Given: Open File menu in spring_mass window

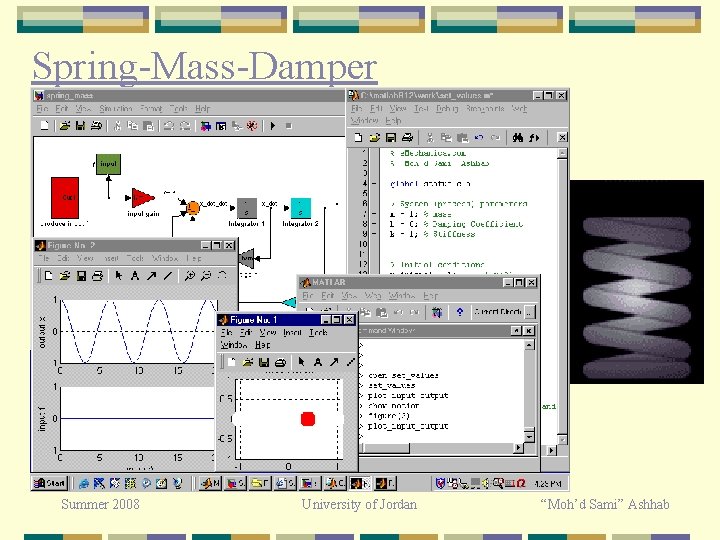Looking at the screenshot, I should click(x=42, y=108).
